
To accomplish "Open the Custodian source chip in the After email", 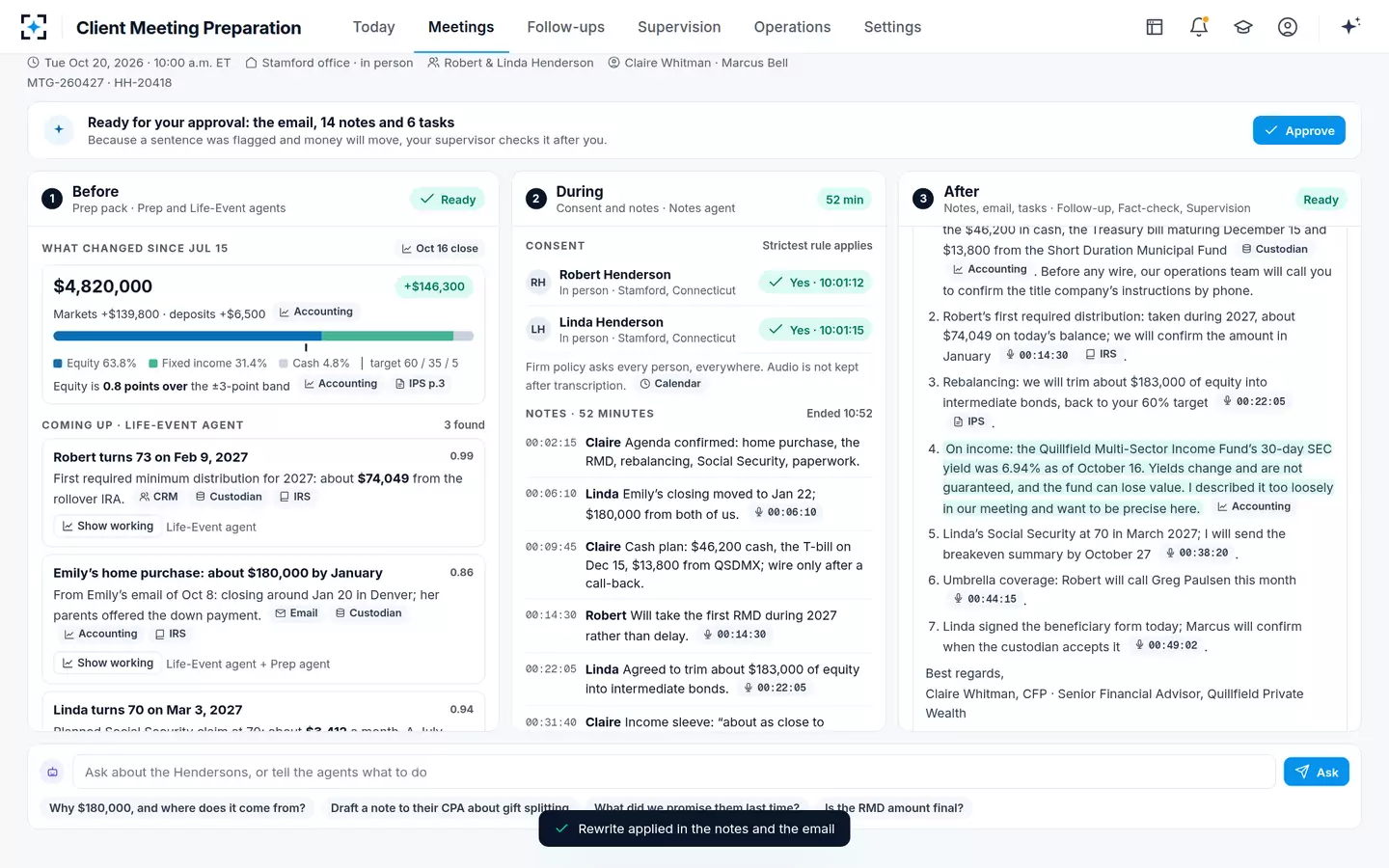I will tap(1274, 249).
